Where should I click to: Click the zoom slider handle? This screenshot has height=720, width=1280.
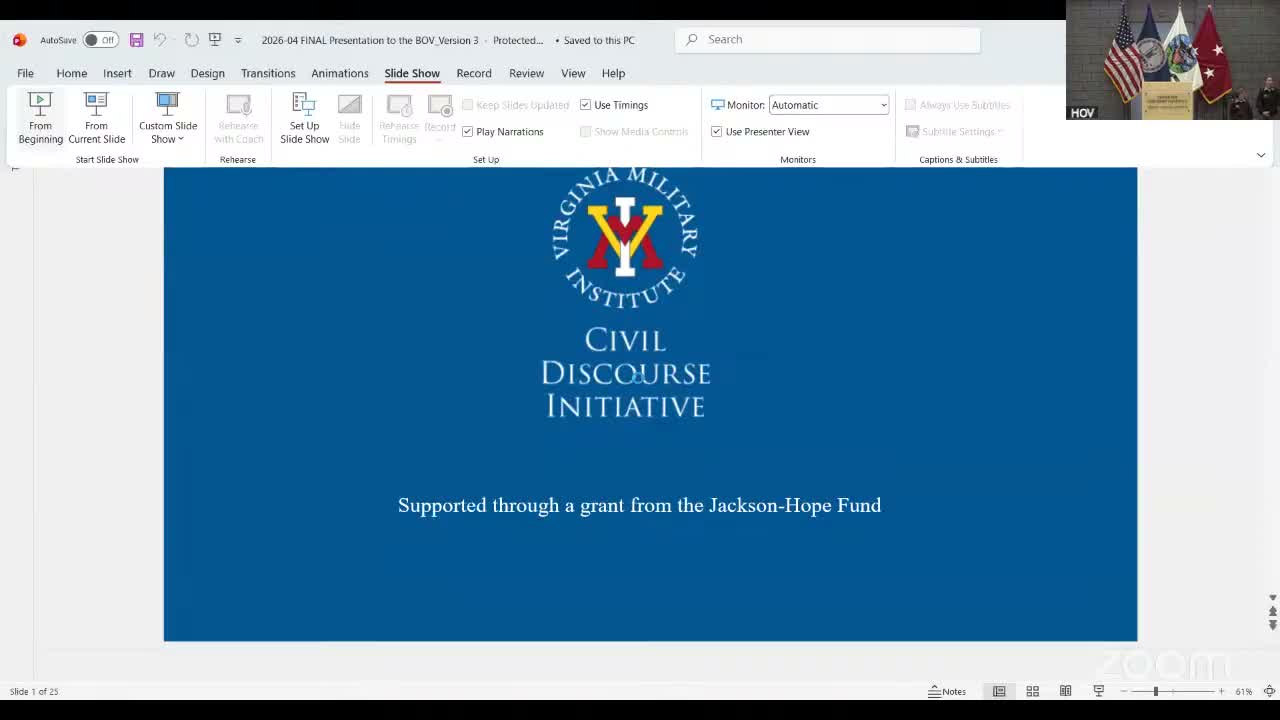tap(1155, 692)
